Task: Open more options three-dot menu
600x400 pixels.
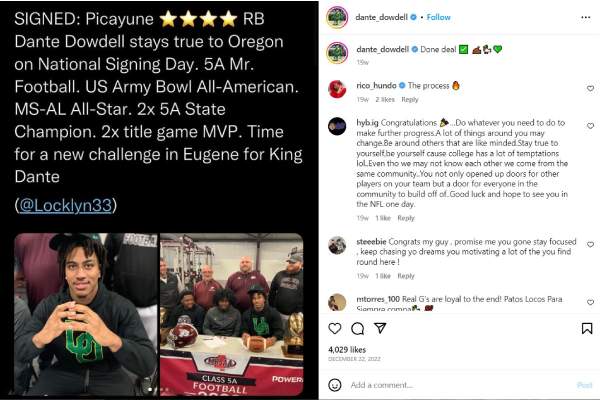Action: click(x=585, y=17)
